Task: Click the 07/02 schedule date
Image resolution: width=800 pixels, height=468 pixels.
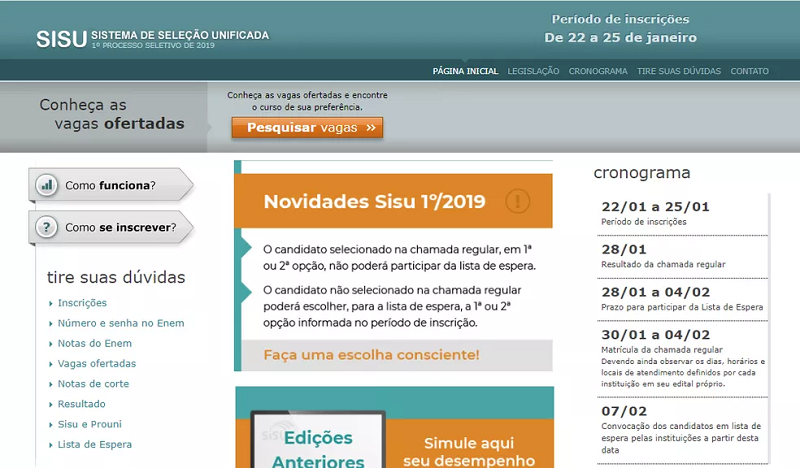Action: coord(624,411)
